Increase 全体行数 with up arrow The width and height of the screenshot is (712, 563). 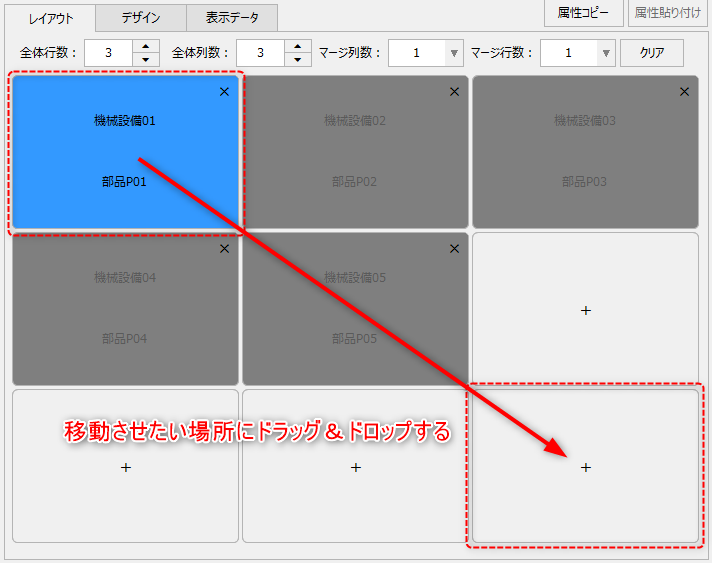(x=146, y=46)
